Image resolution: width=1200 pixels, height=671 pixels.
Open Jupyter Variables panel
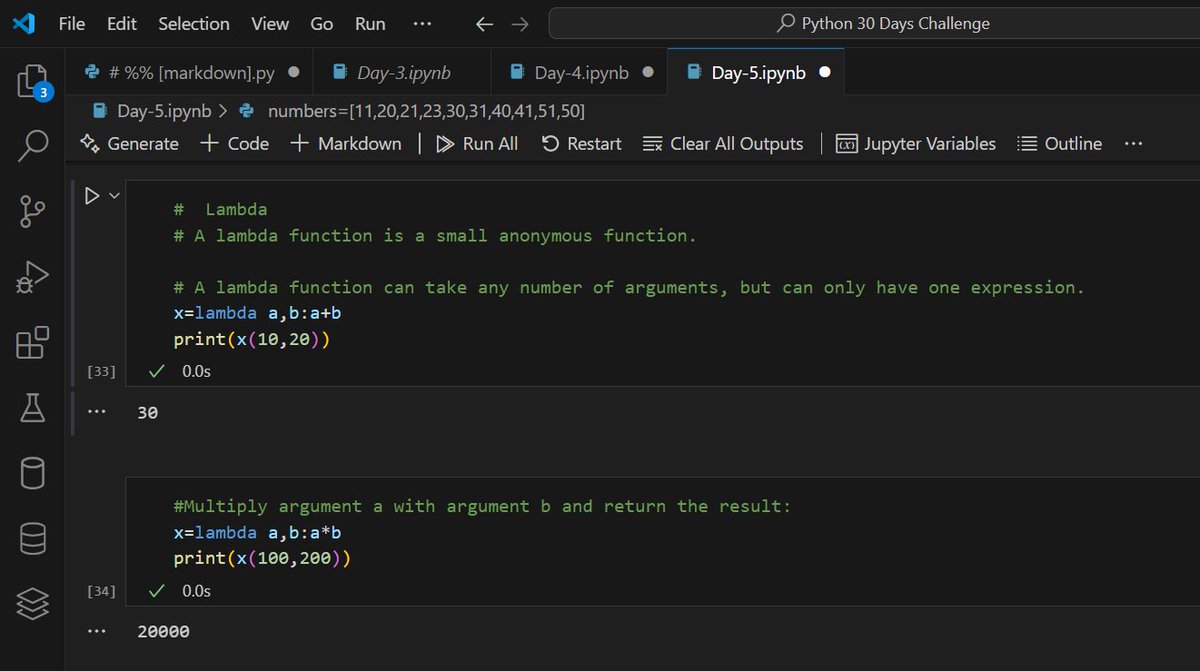[916, 144]
